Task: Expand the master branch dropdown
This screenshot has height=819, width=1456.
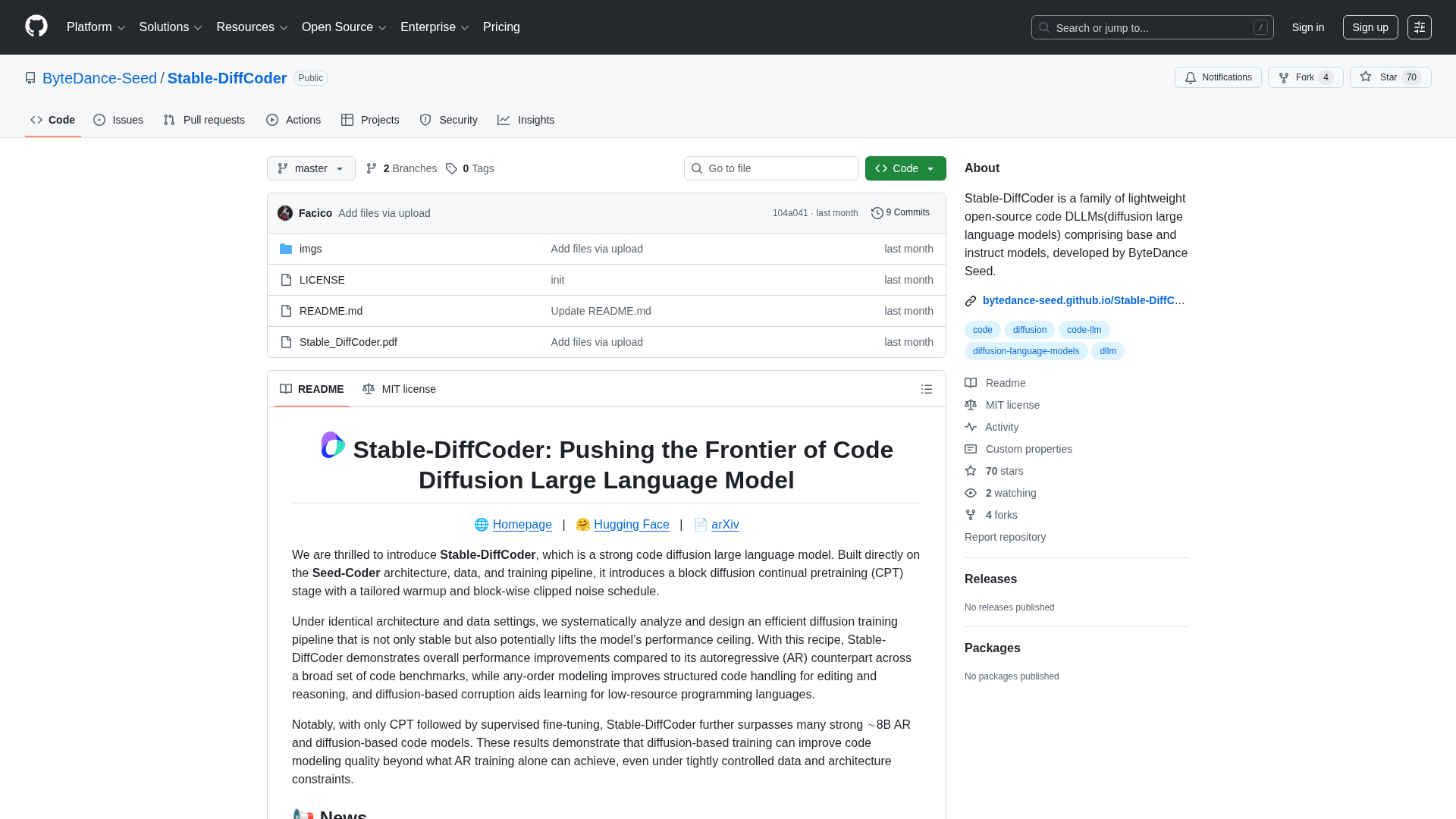Action: point(311,168)
